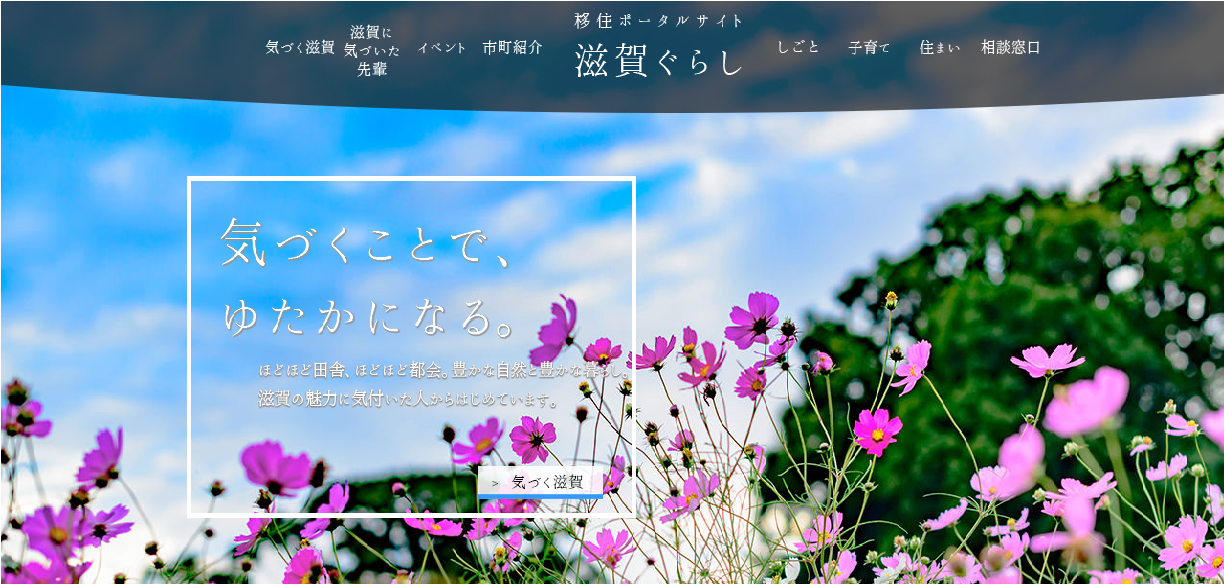Open the 市町紹介 navigation link

click(x=512, y=47)
